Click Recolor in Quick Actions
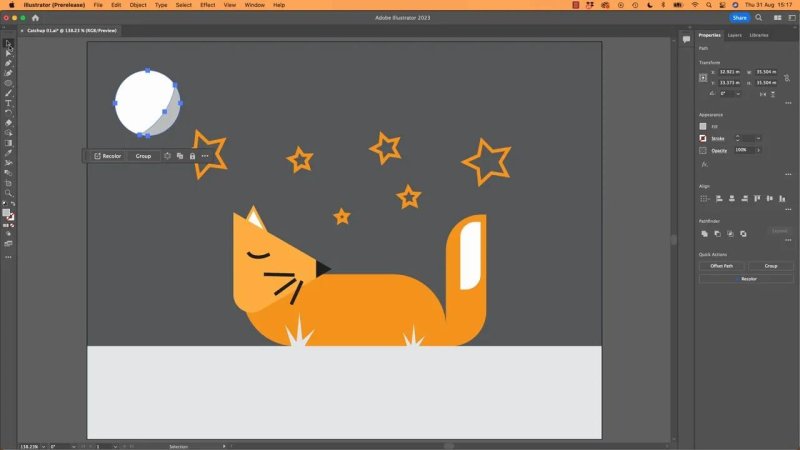The width and height of the screenshot is (800, 450). 746,279
